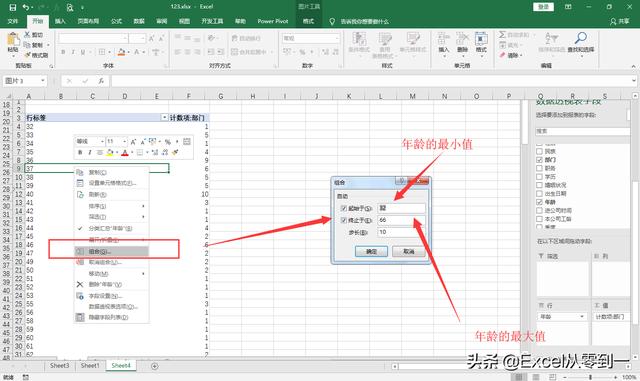
Task: Click the Cell Styles (单元格样式) icon
Action: (x=412, y=39)
